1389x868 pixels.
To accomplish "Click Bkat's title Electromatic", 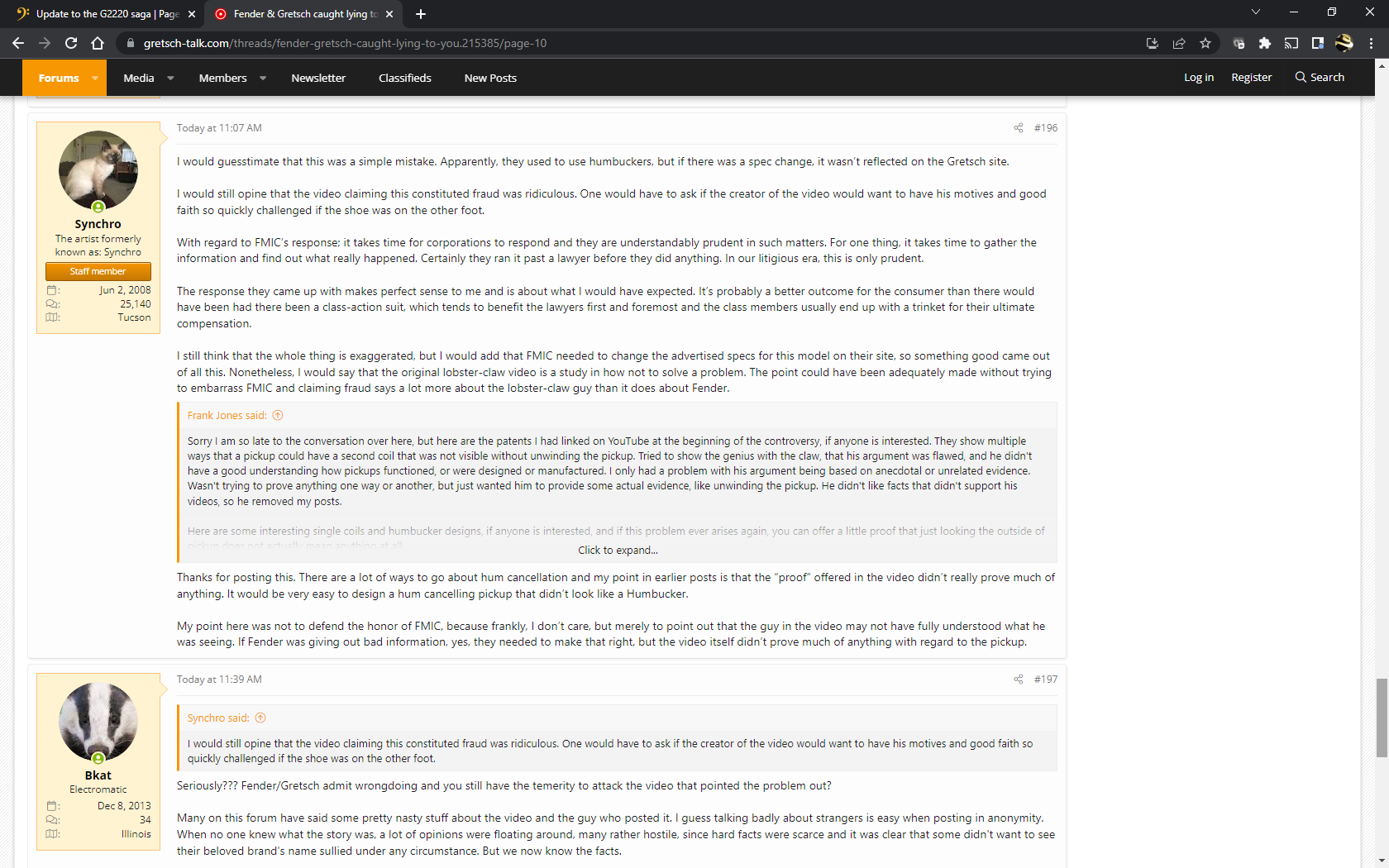I will click(98, 789).
